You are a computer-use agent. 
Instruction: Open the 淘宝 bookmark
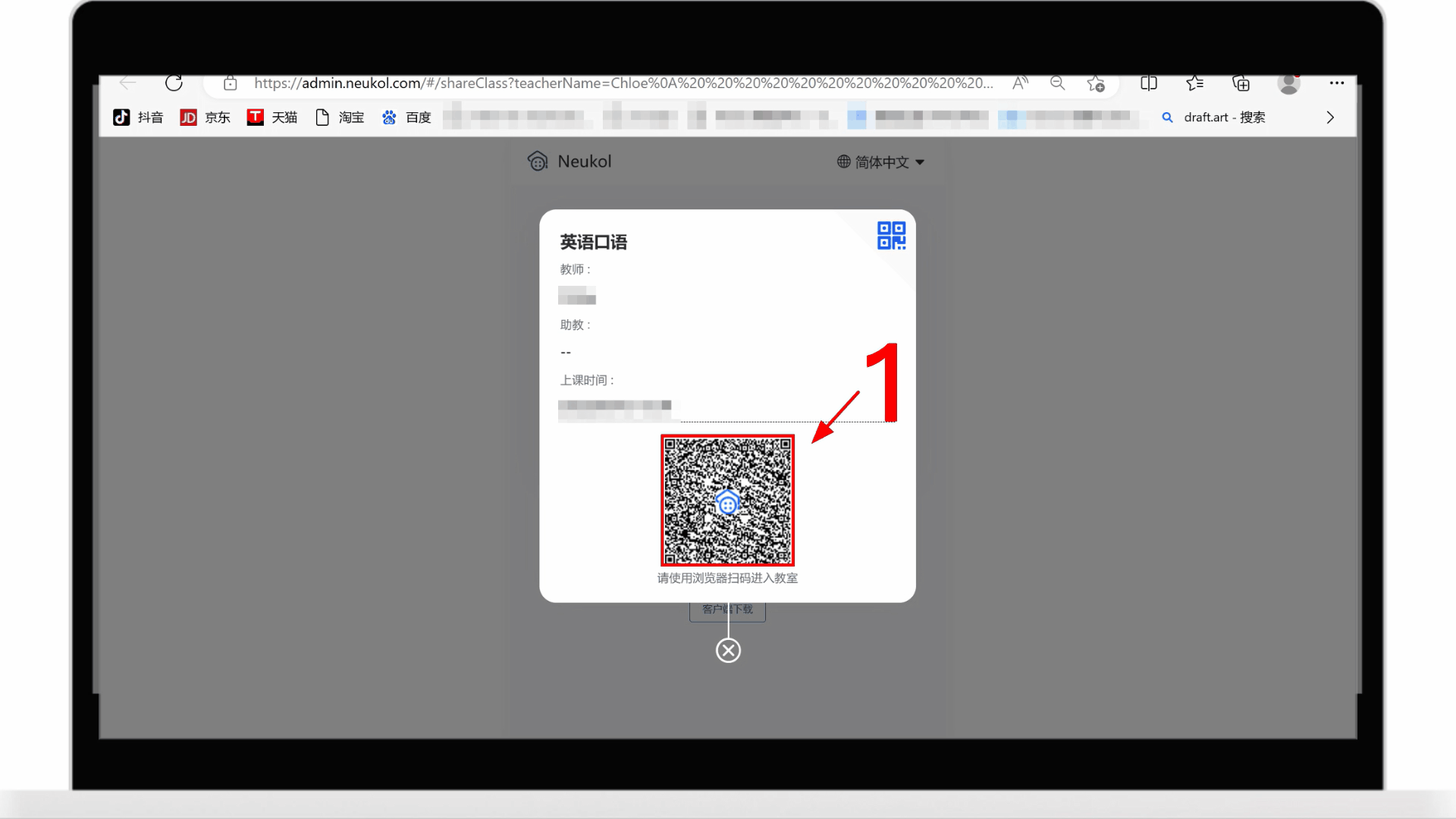[340, 118]
